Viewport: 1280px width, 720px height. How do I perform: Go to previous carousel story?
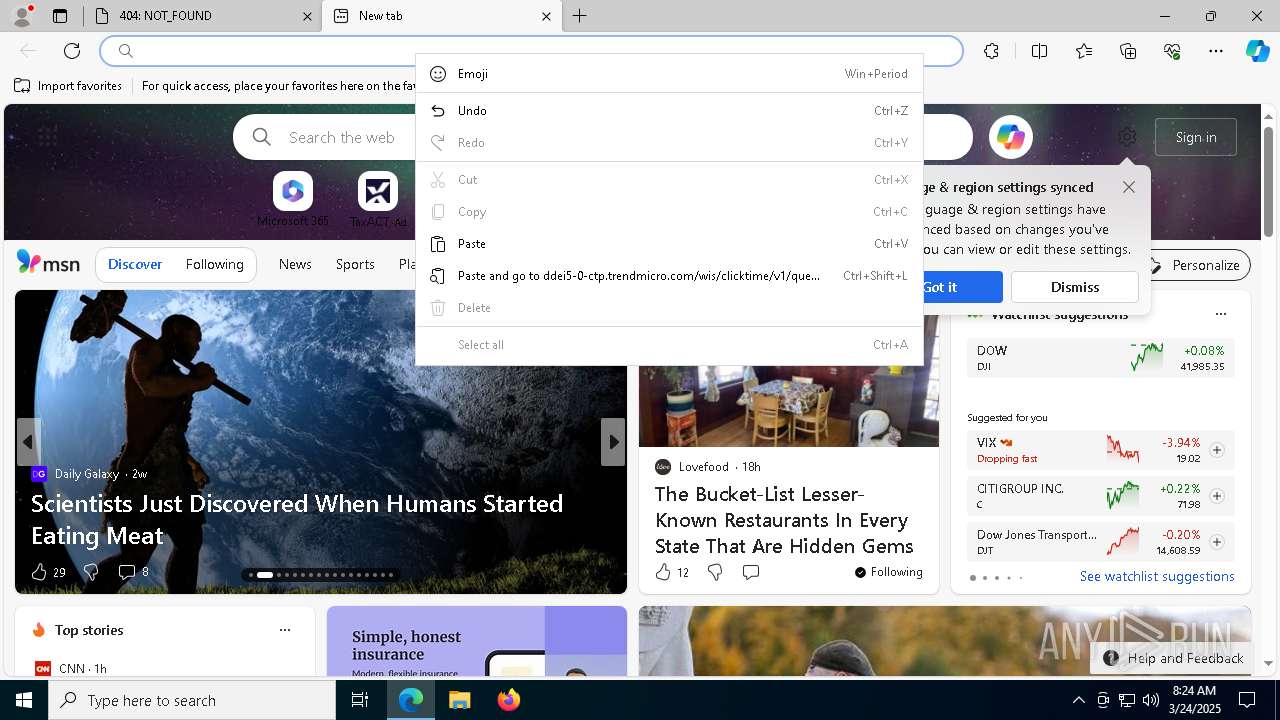point(28,442)
